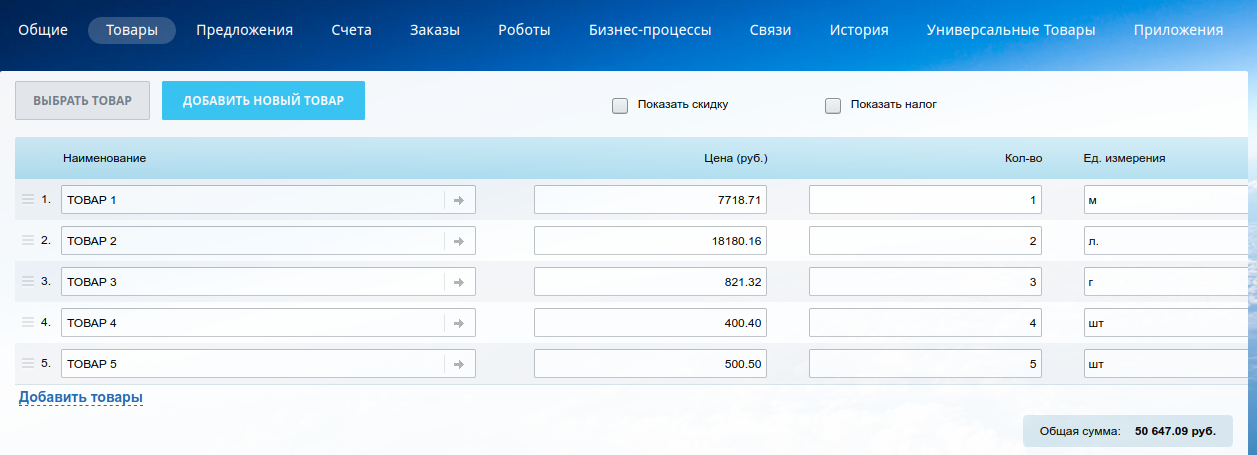Click the Кол-во column header
The image size is (1257, 455).
1024,158
